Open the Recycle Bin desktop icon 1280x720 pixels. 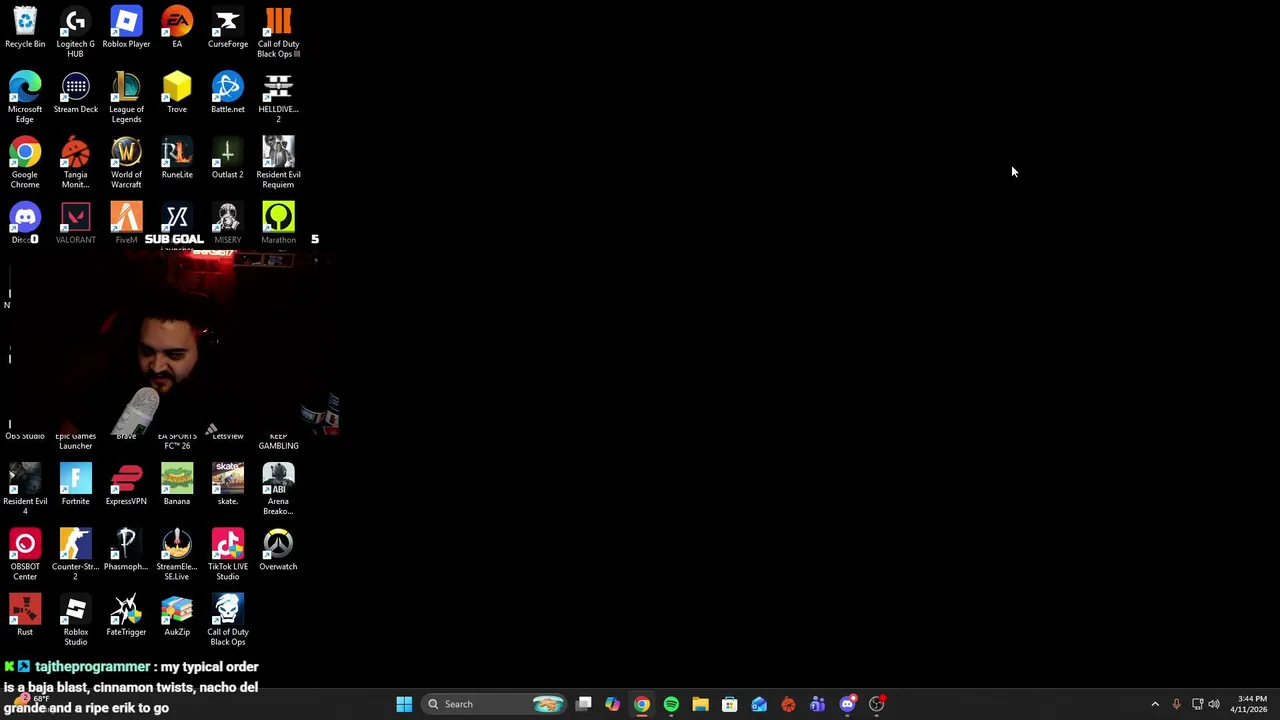(x=25, y=28)
